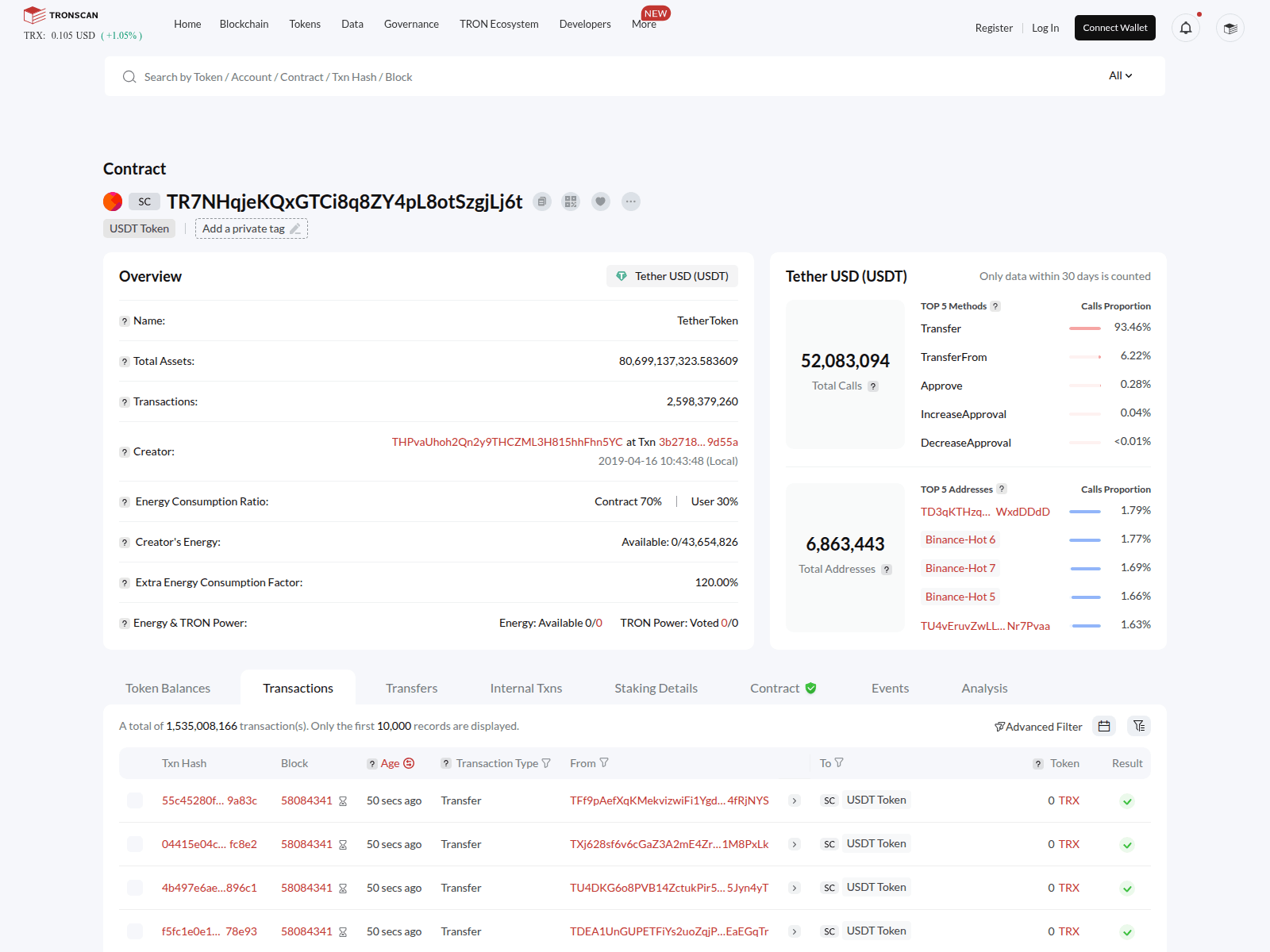Switch to the Analysis tab

pyautogui.click(x=984, y=688)
